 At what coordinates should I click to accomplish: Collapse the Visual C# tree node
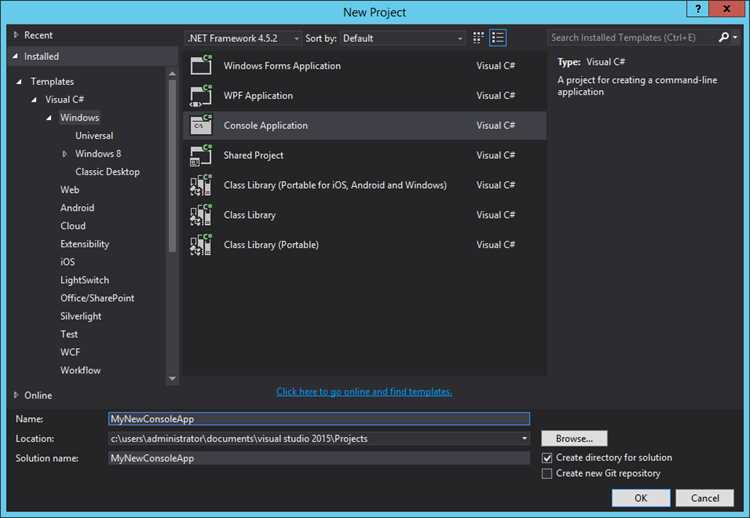[x=34, y=100]
